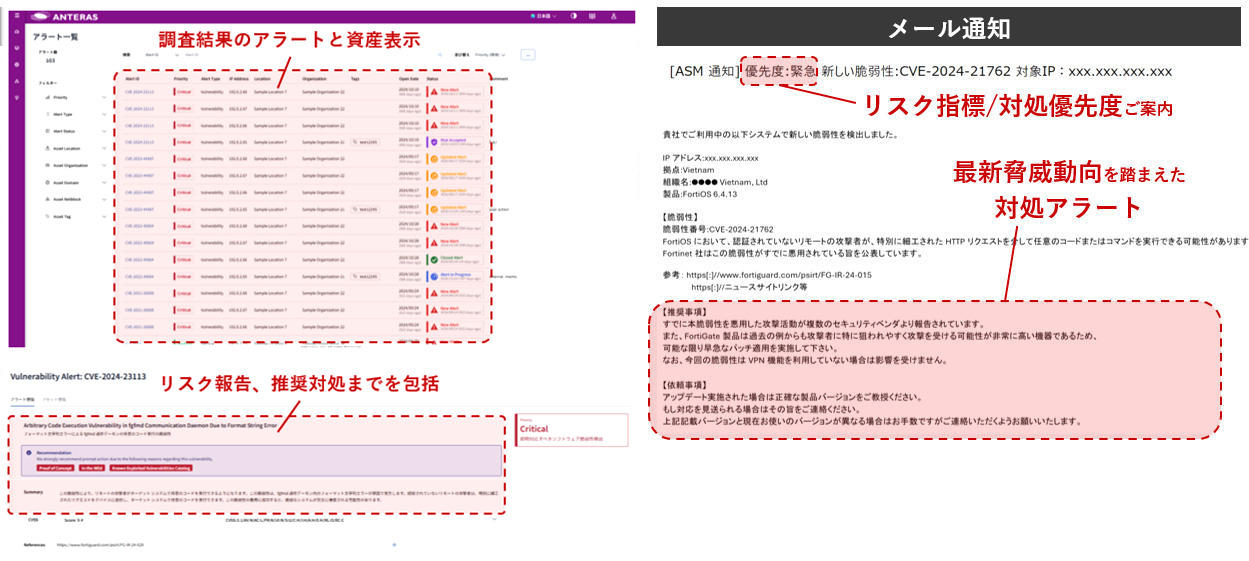
Task: Click tag test12345 in Risk Accepted row
Action: pyautogui.click(x=365, y=141)
